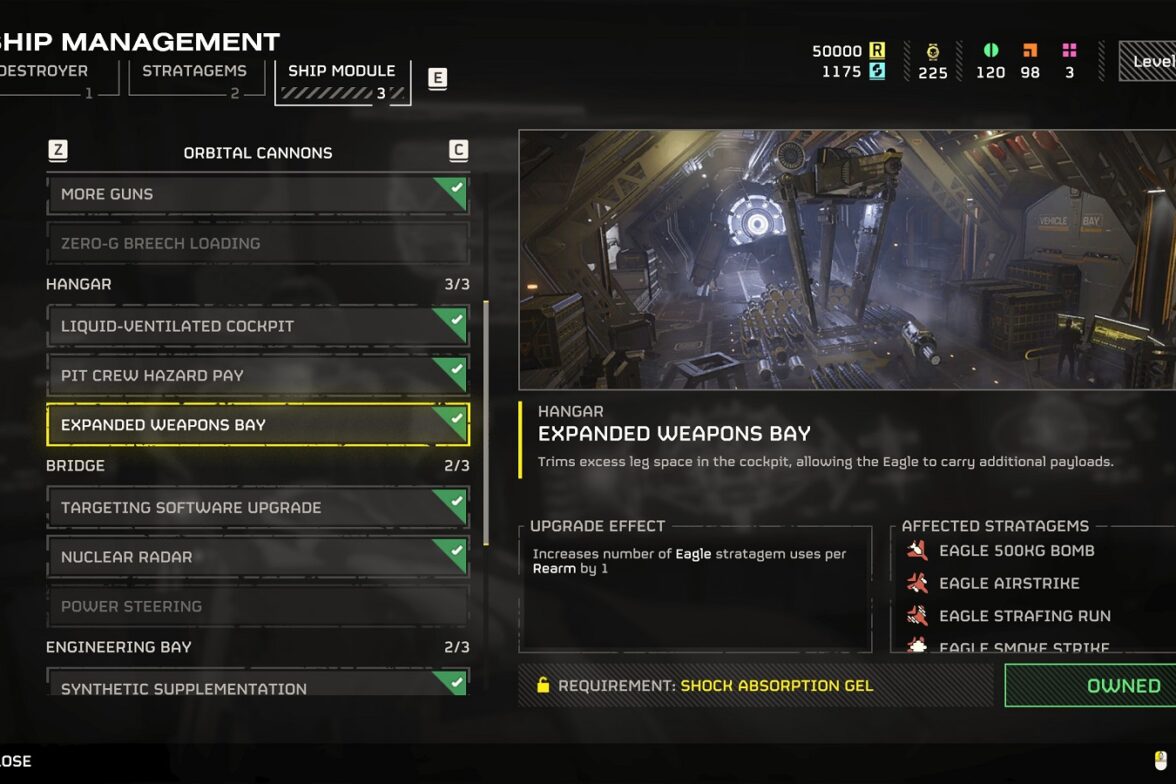
Task: Click the green Owned button
Action: click(x=1090, y=686)
